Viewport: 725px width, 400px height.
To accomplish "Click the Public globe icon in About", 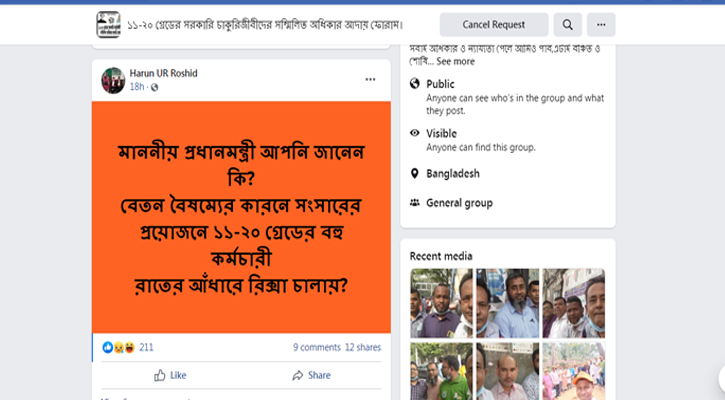I will pyautogui.click(x=415, y=84).
